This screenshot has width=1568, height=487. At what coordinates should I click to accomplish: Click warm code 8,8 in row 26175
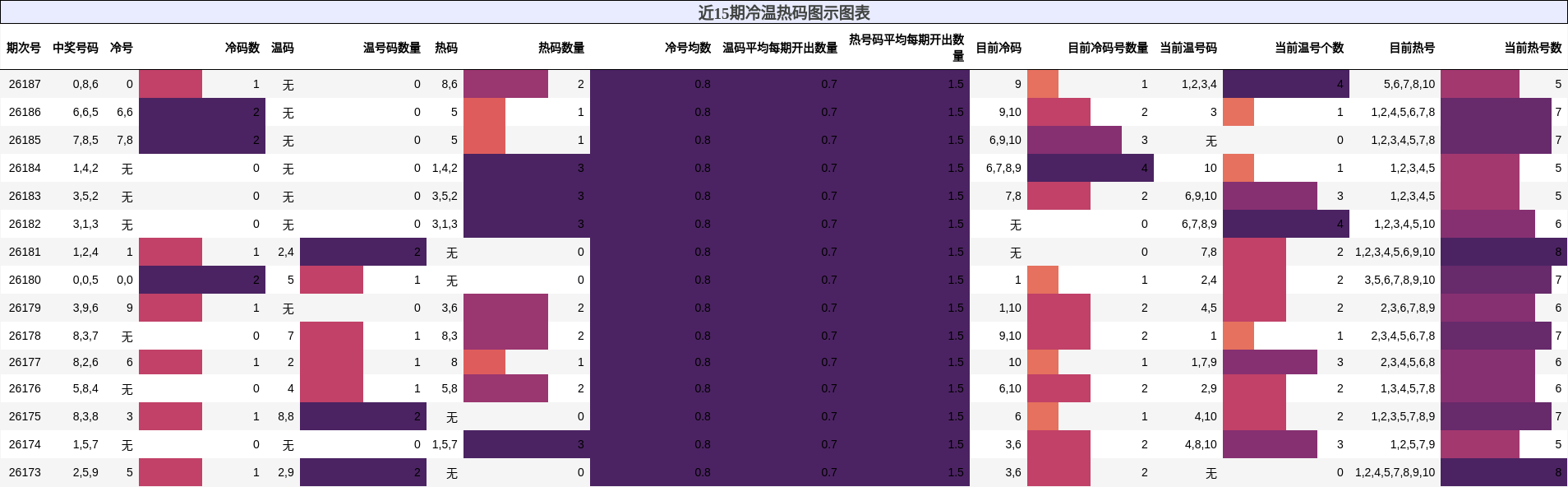(285, 416)
